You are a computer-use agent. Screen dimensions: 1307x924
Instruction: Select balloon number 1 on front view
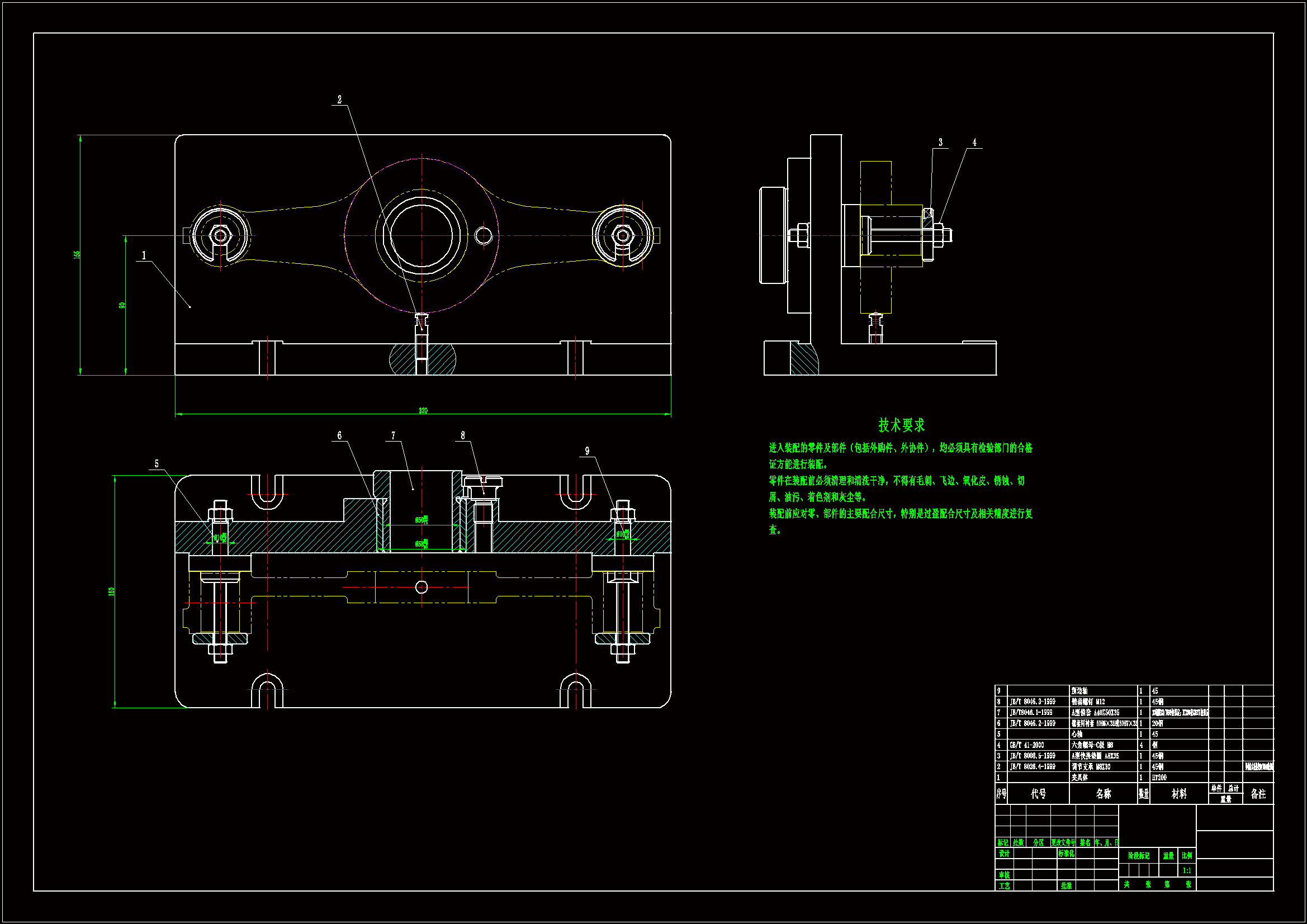144,255
